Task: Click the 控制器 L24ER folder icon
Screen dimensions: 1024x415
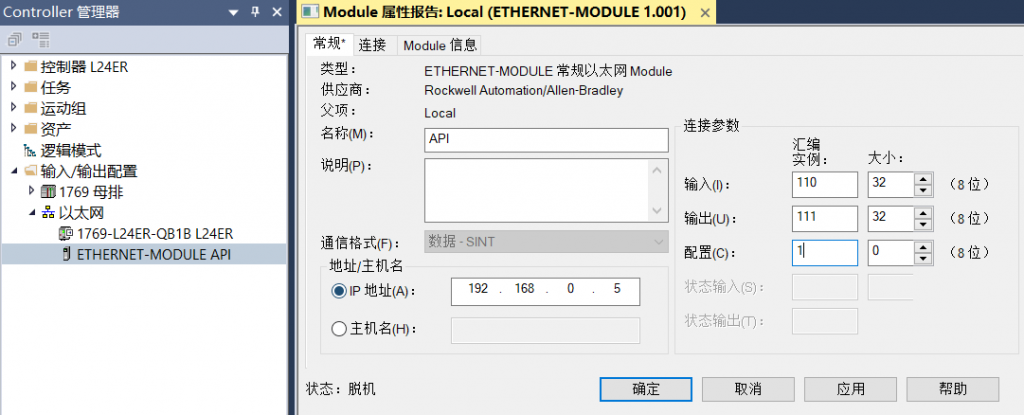Action: pyautogui.click(x=31, y=67)
